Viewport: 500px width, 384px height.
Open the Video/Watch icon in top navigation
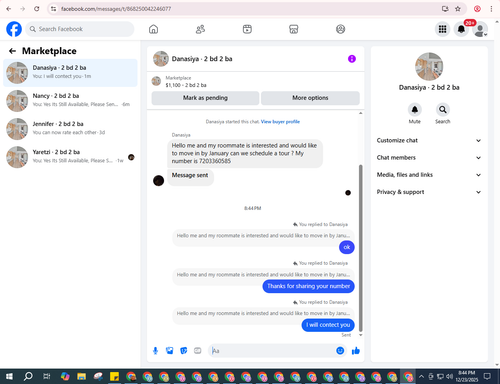click(247, 29)
